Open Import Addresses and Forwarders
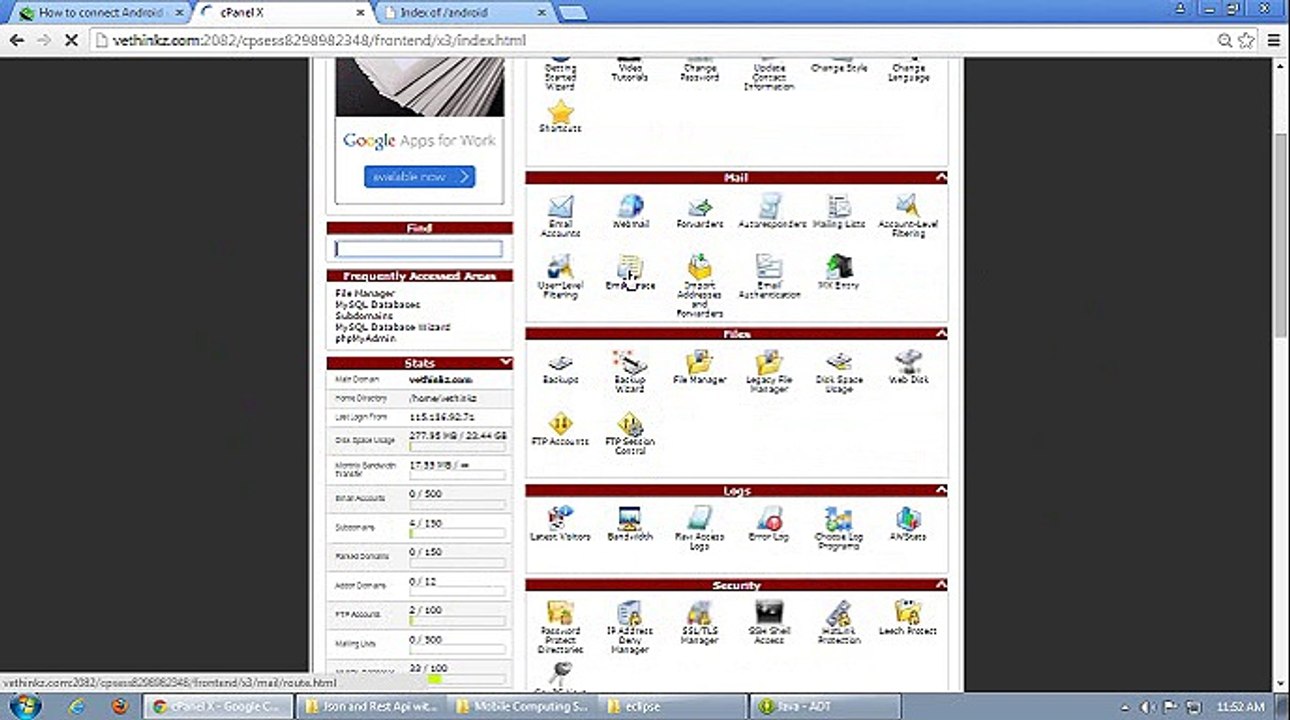Screen dimensions: 1290x720 pos(700,285)
